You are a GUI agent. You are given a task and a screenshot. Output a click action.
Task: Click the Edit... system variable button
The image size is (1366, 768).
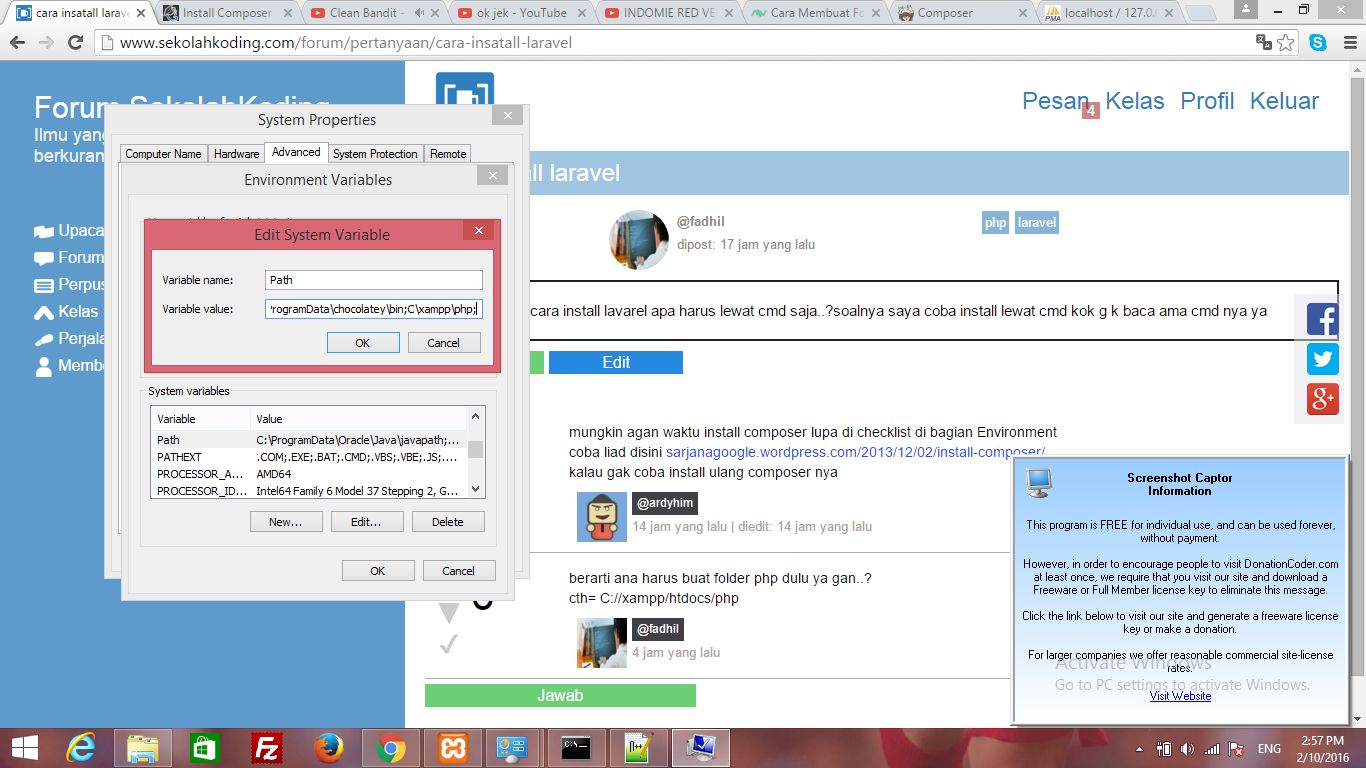367,522
